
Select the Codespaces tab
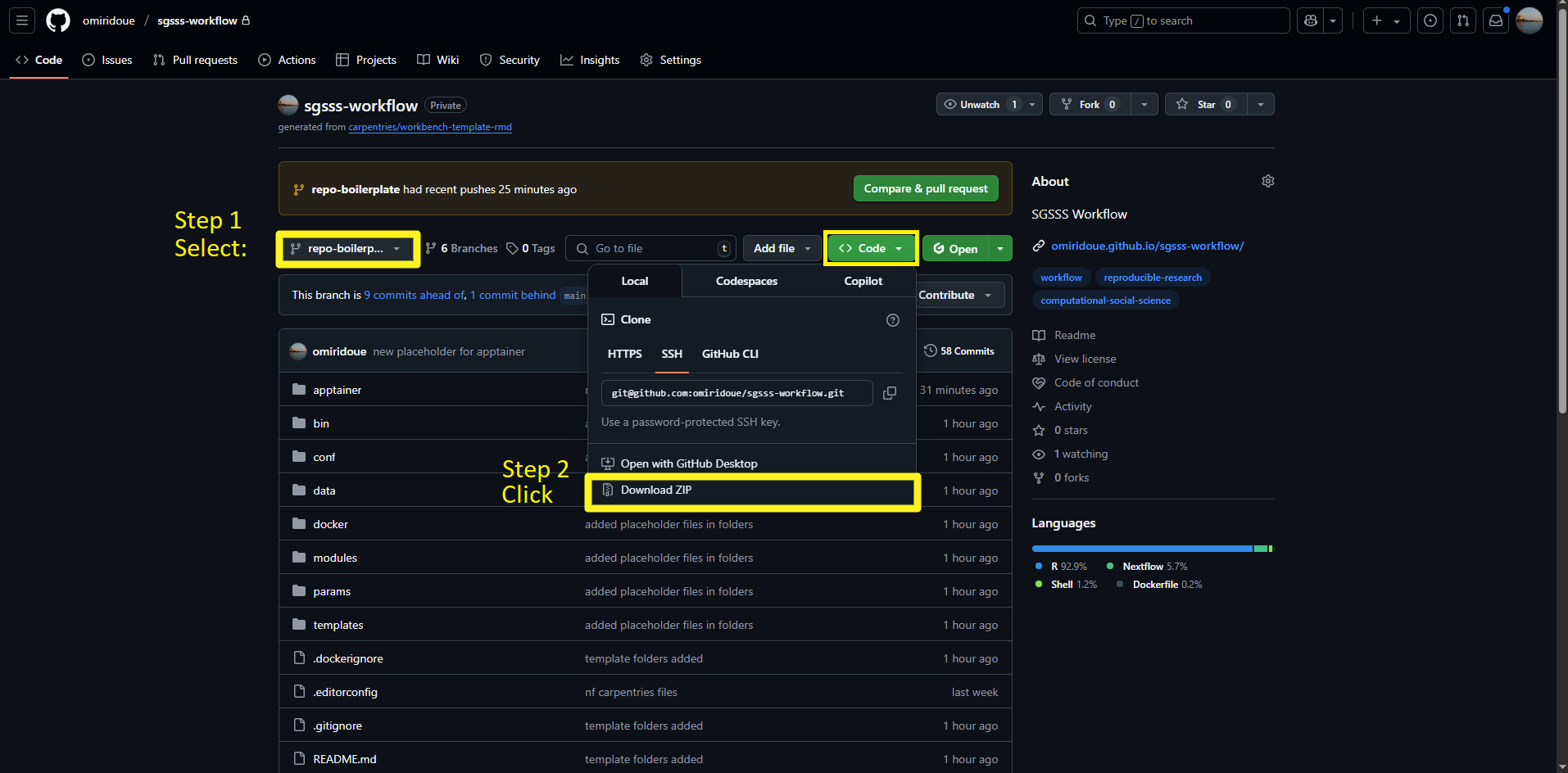click(746, 281)
